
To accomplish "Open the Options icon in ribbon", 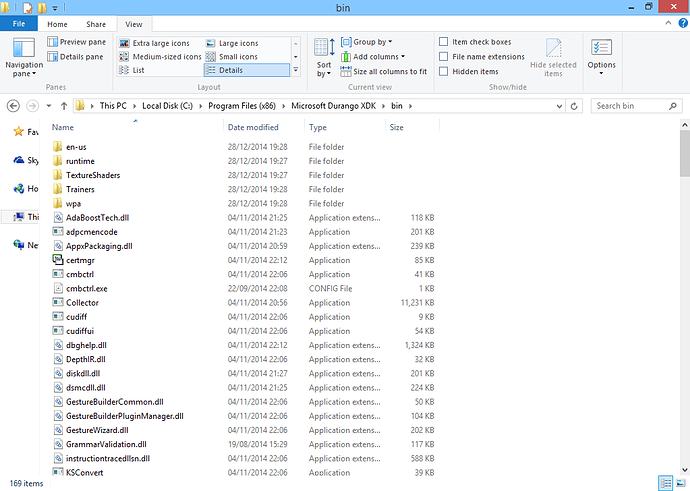I will 601,54.
